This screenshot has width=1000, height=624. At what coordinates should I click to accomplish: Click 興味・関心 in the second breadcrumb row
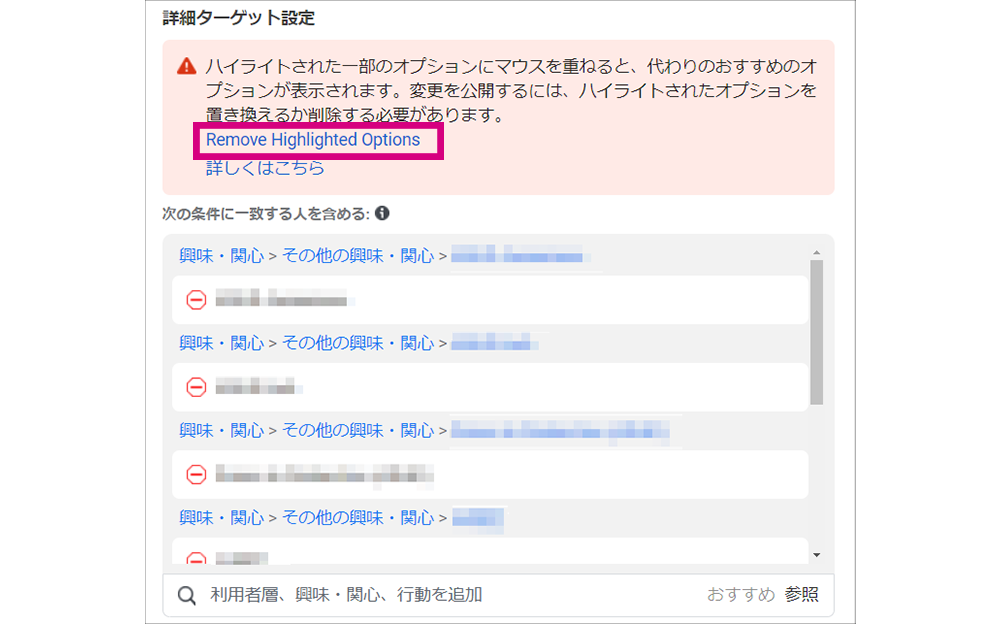(221, 343)
